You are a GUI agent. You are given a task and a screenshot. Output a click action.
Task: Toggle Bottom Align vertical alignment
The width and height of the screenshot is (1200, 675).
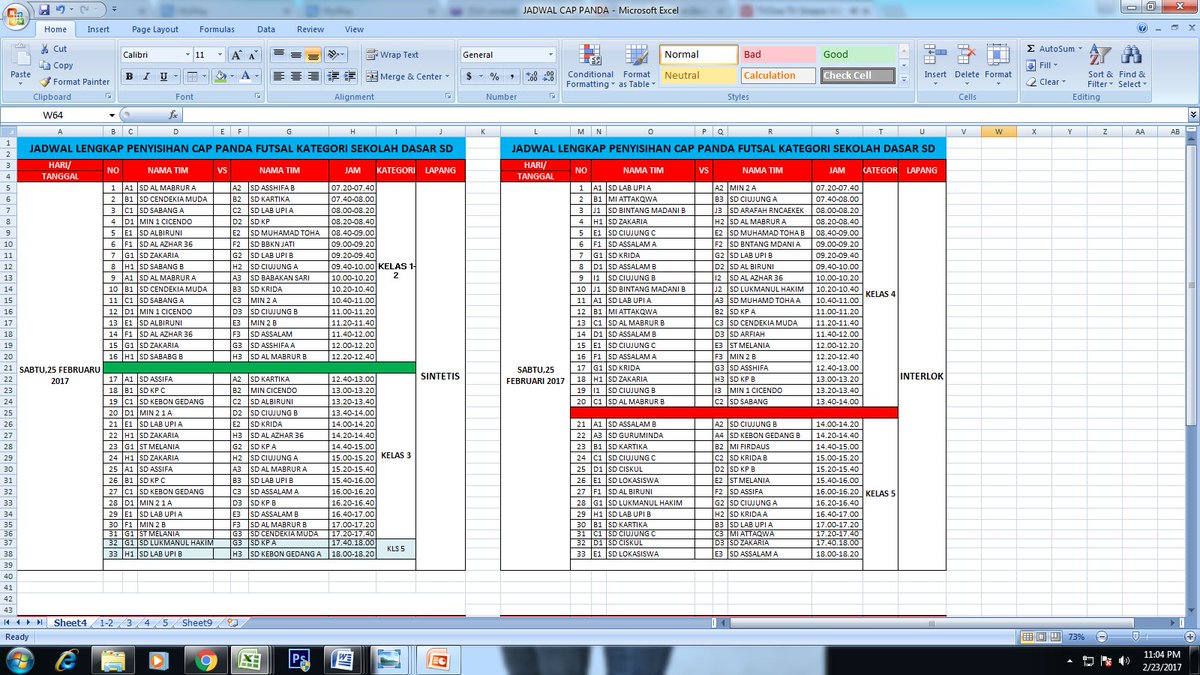(x=313, y=55)
